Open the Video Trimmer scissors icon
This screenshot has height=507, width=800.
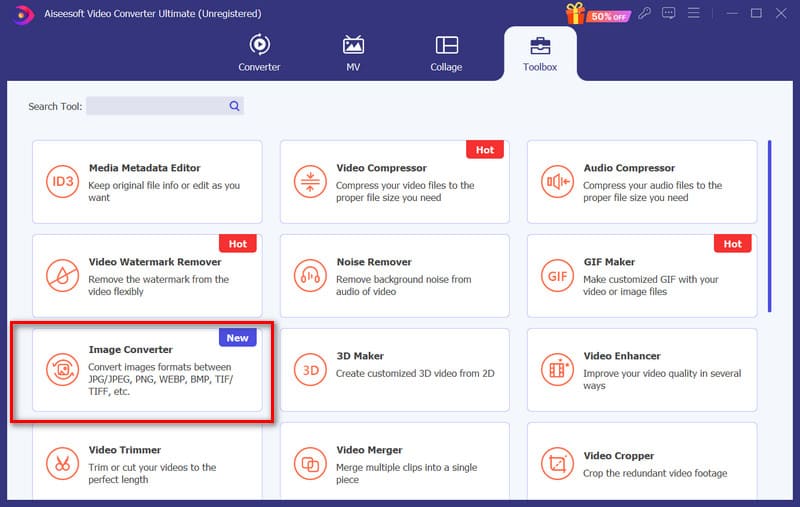tap(62, 464)
